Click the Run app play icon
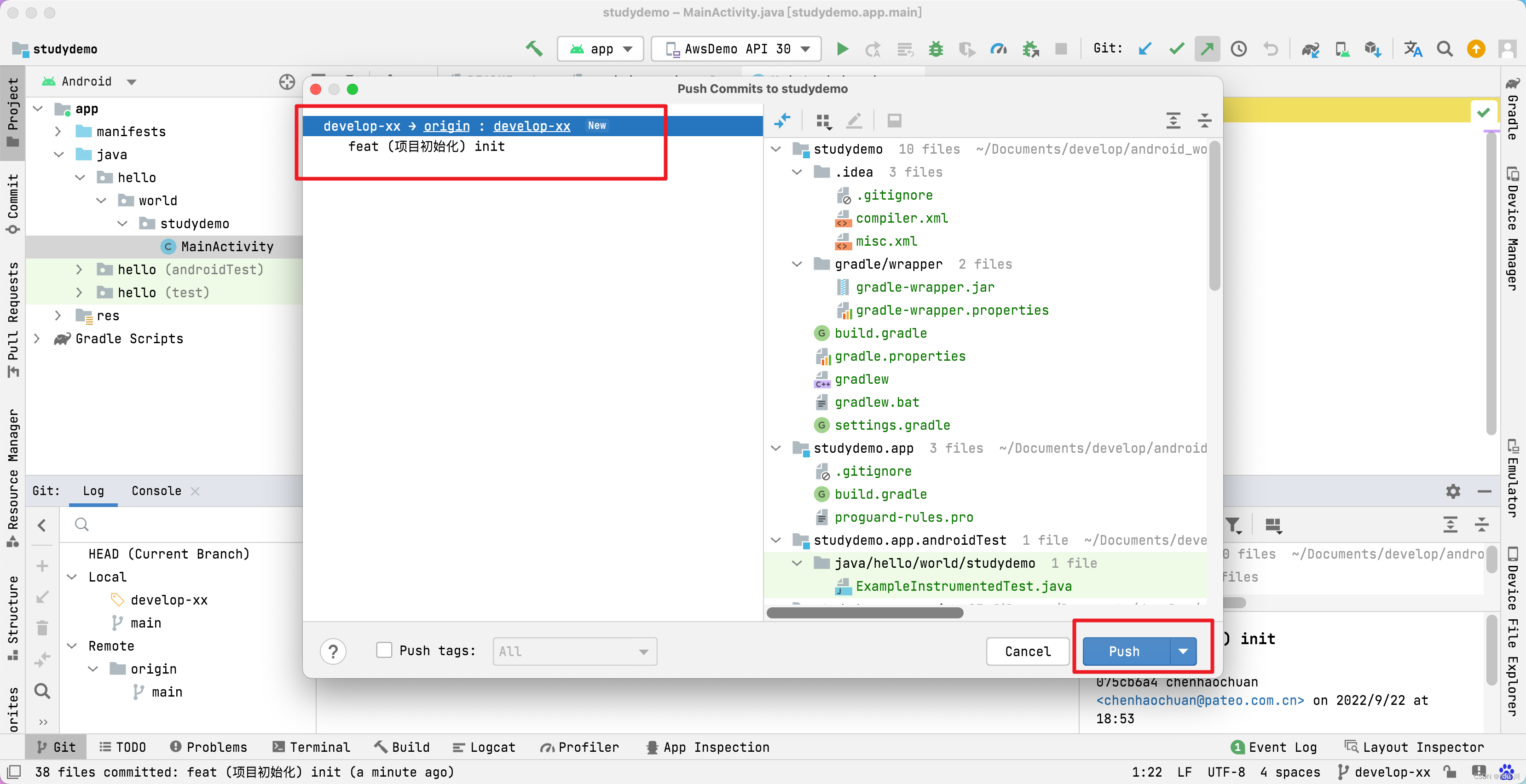Screen dimensions: 1526x784 coord(842,49)
